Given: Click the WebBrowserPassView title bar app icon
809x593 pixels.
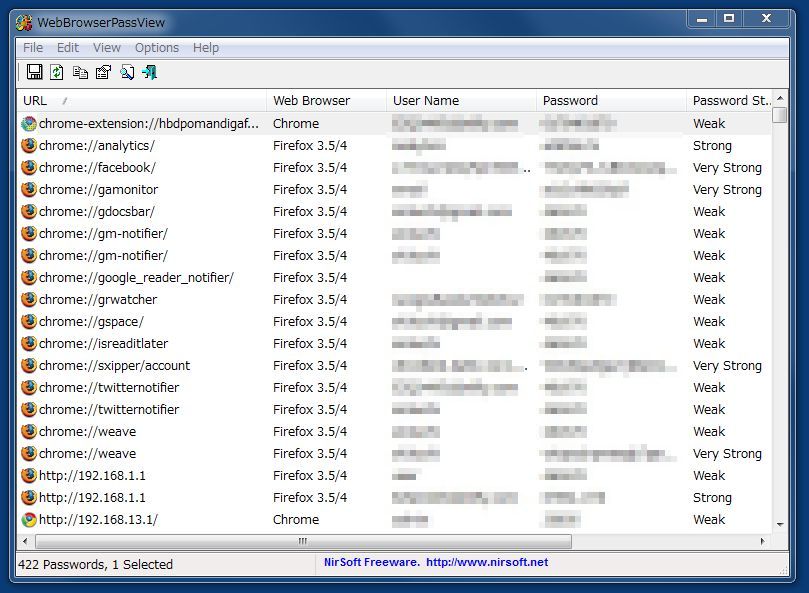Looking at the screenshot, I should click(x=24, y=23).
